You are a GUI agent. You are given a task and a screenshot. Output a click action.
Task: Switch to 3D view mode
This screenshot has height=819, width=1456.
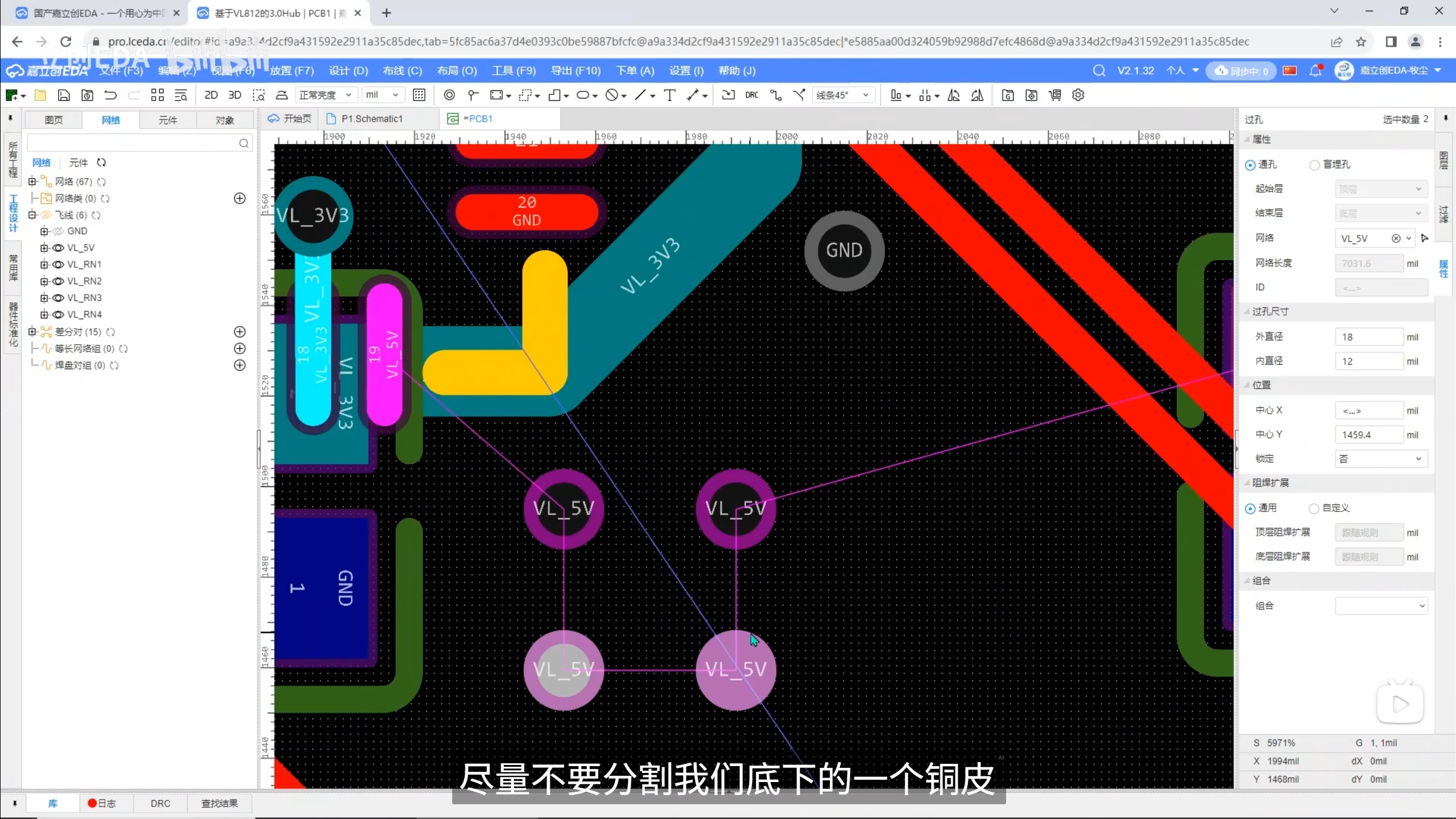[x=234, y=95]
